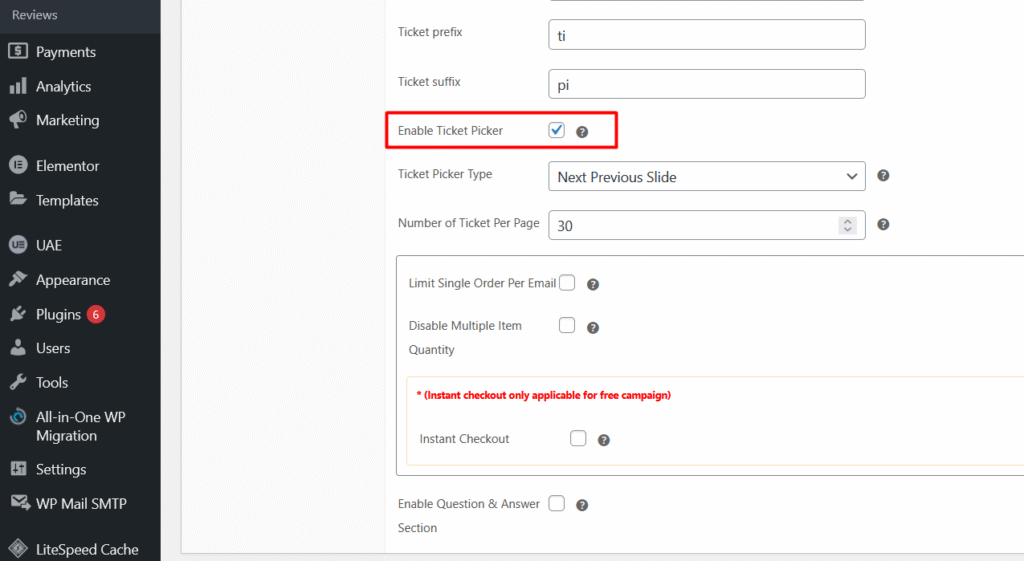The width and height of the screenshot is (1024, 561).
Task: Click the help icon beside Enable Ticket Picker
Action: click(x=582, y=132)
